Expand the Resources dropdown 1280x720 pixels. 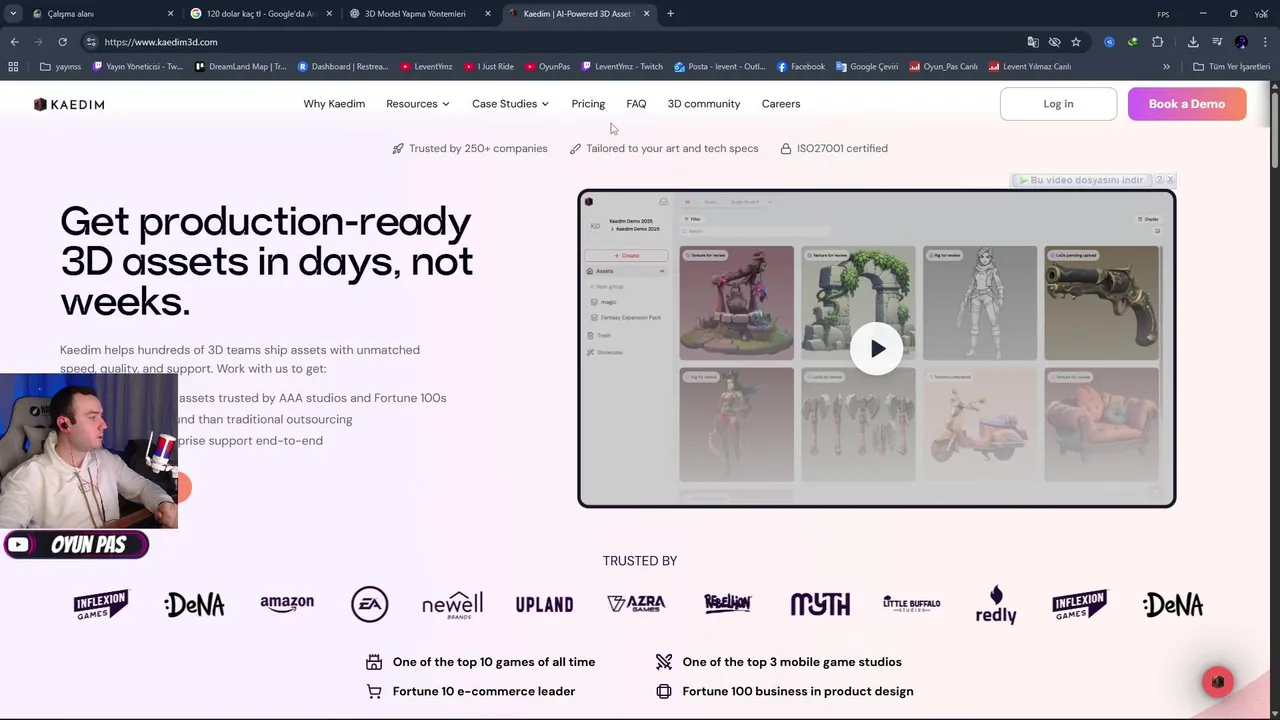coord(417,104)
